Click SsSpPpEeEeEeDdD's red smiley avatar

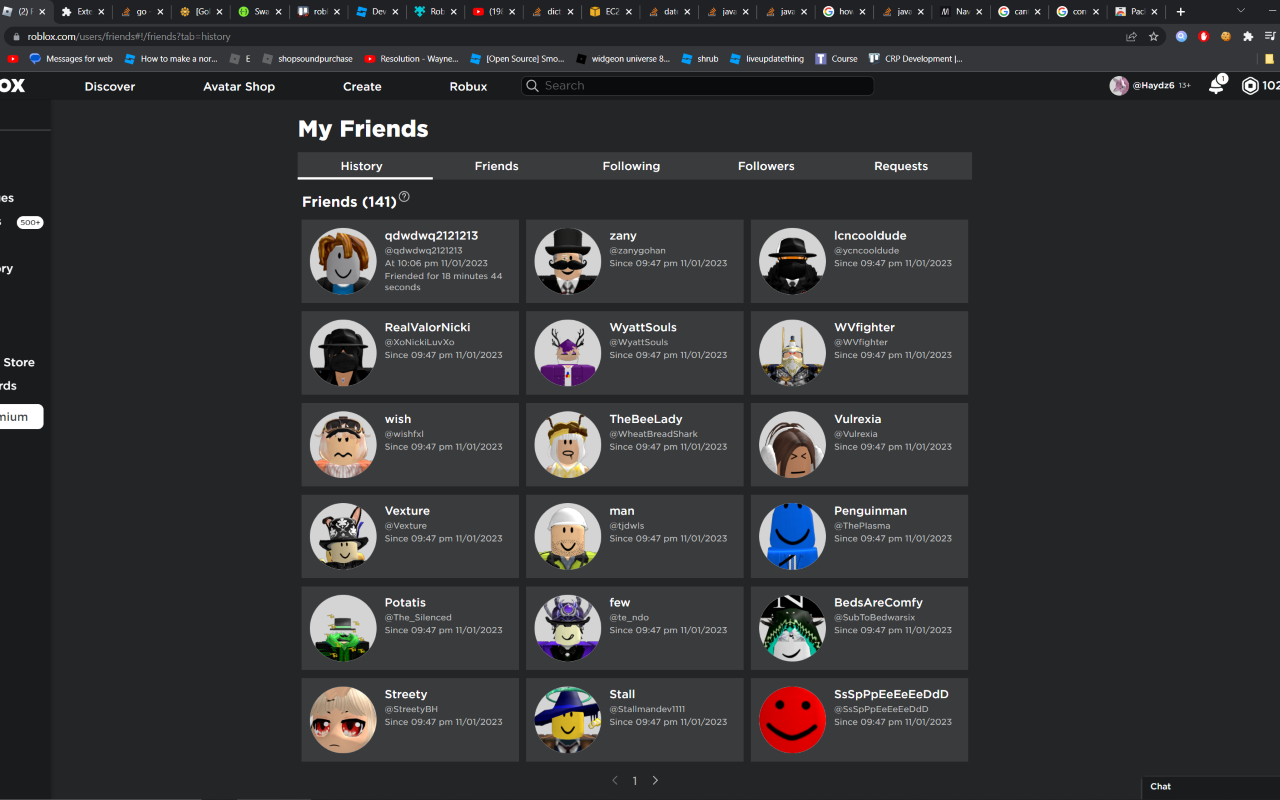coord(792,720)
